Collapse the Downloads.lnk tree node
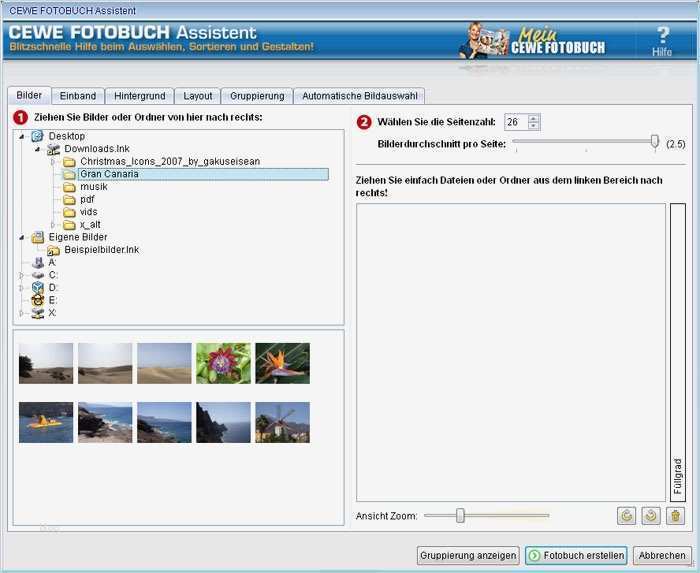The image size is (700, 573). point(37,149)
